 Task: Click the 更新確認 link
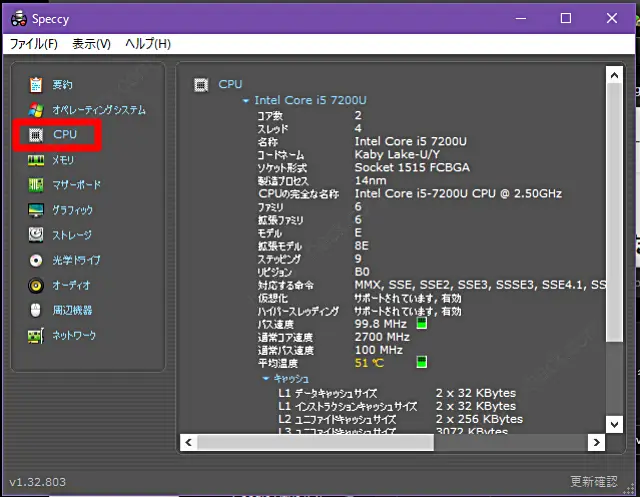click(594, 481)
